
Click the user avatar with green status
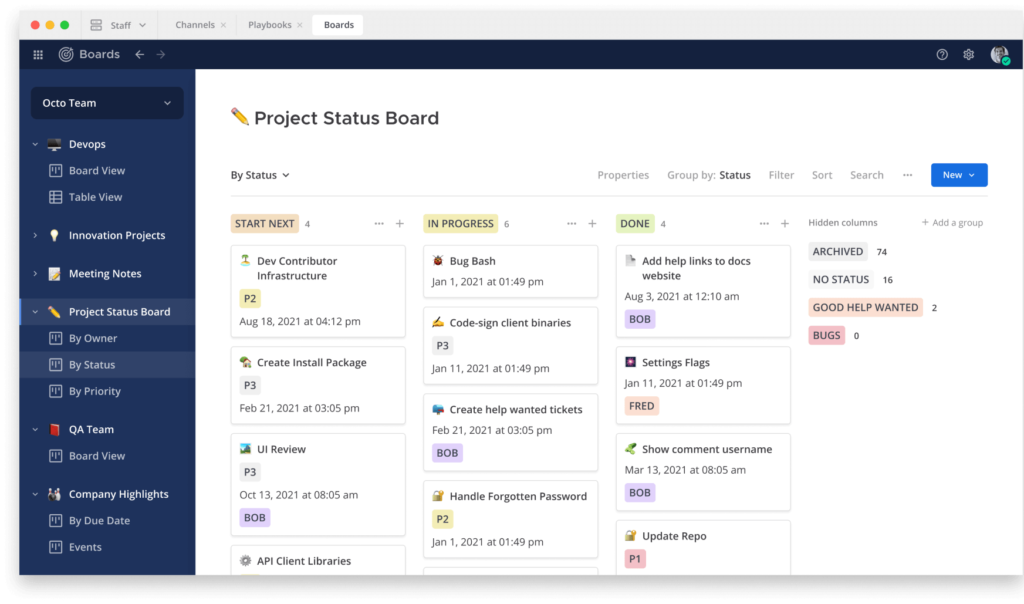[999, 54]
